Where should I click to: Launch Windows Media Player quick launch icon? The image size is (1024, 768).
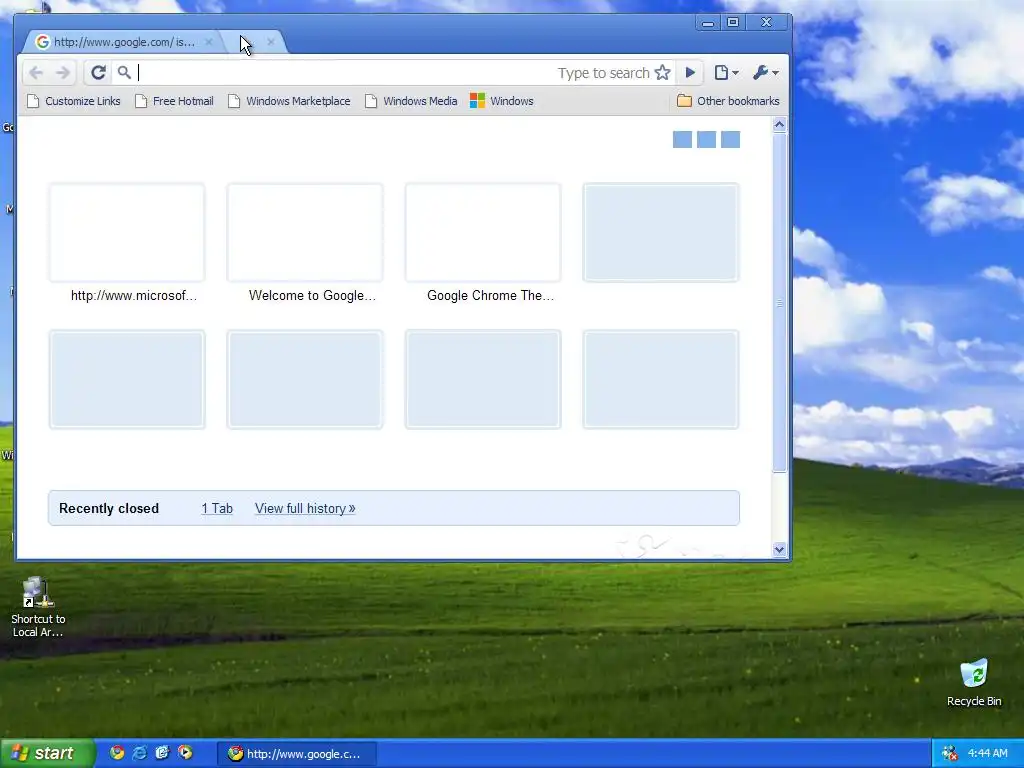[x=185, y=753]
